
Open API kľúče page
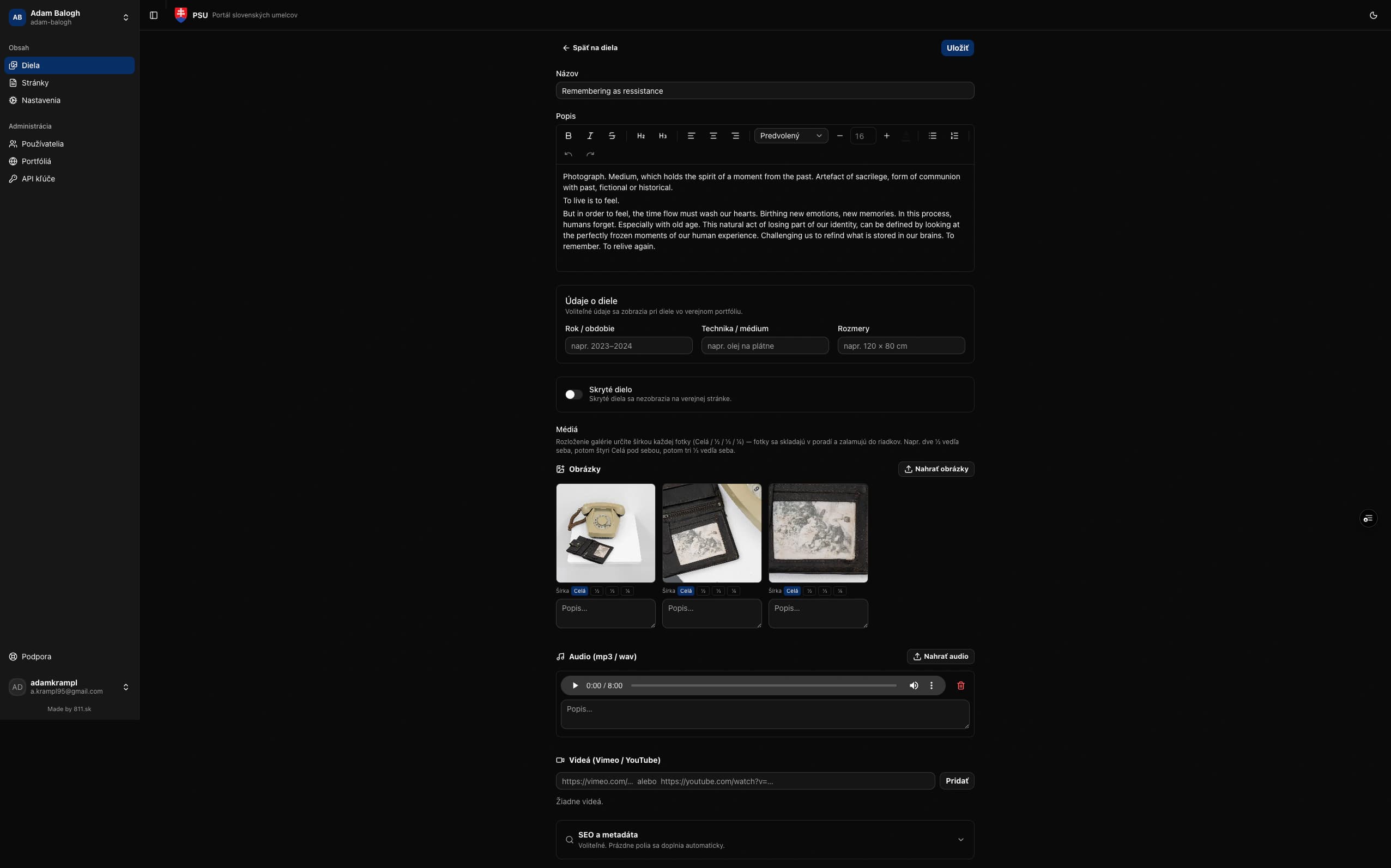69,179
